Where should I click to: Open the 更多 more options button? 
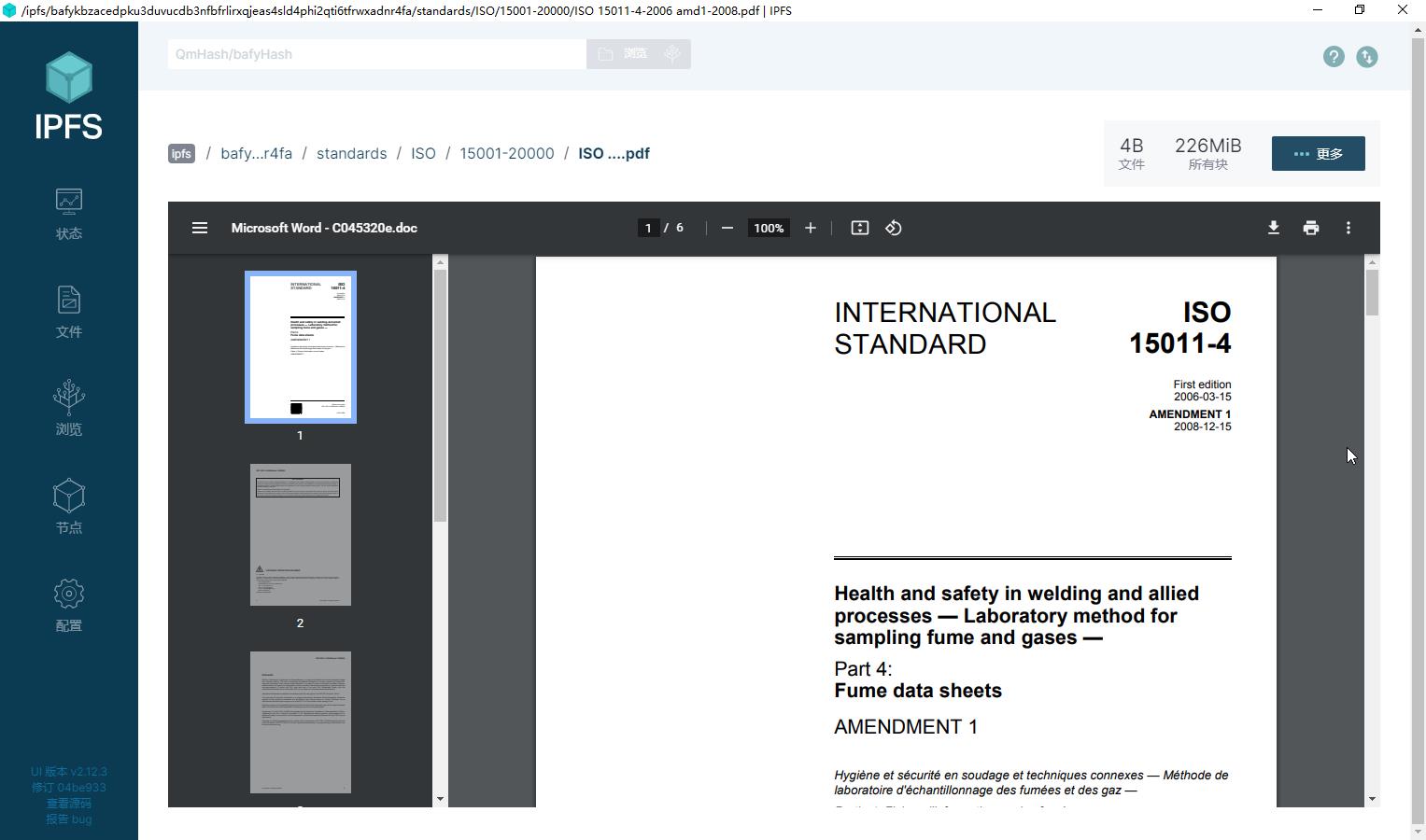(1319, 154)
